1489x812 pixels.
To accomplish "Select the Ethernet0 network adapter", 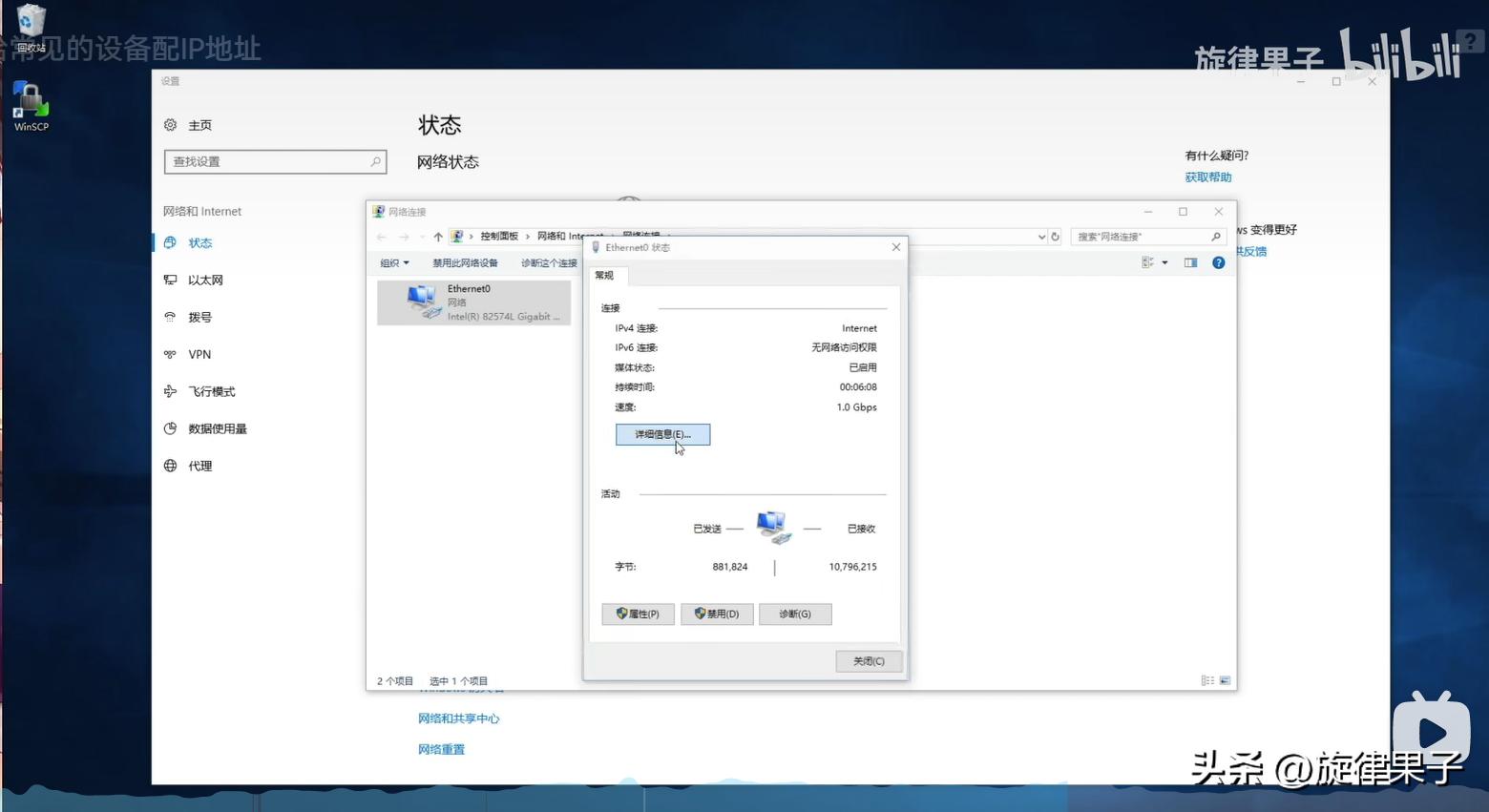I will tap(474, 302).
